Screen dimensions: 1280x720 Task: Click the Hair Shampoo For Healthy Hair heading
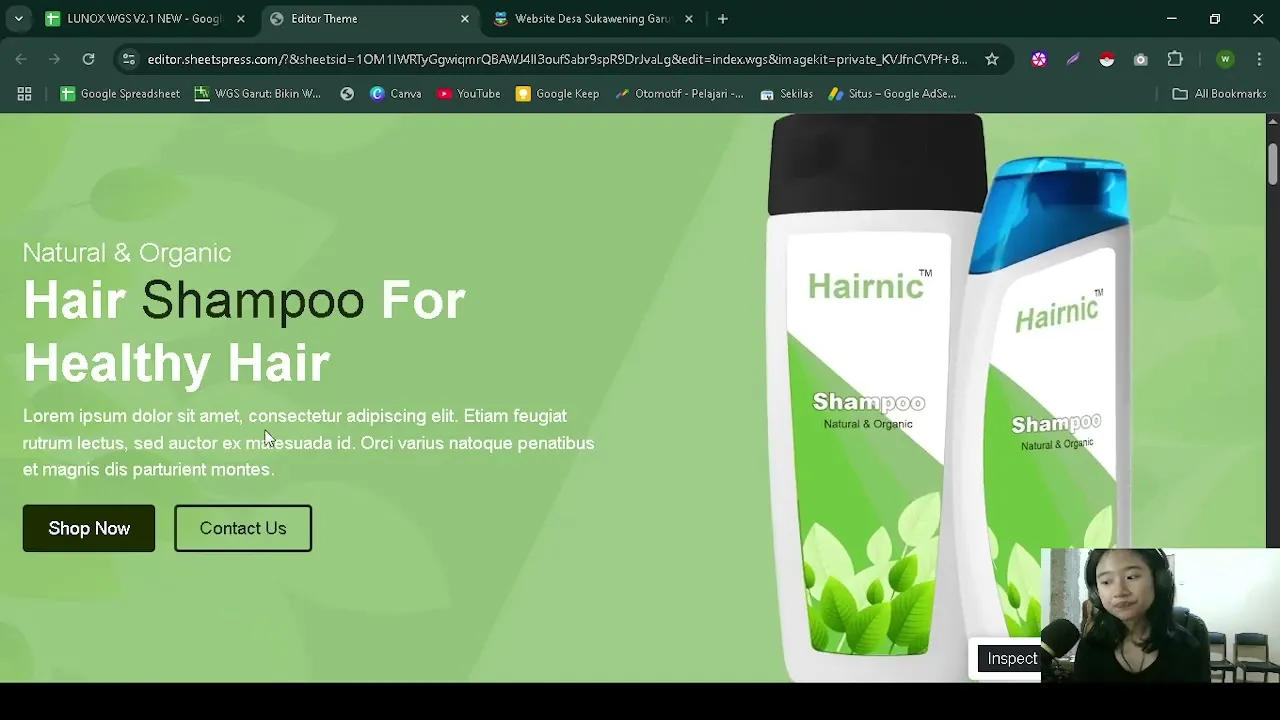click(x=244, y=331)
